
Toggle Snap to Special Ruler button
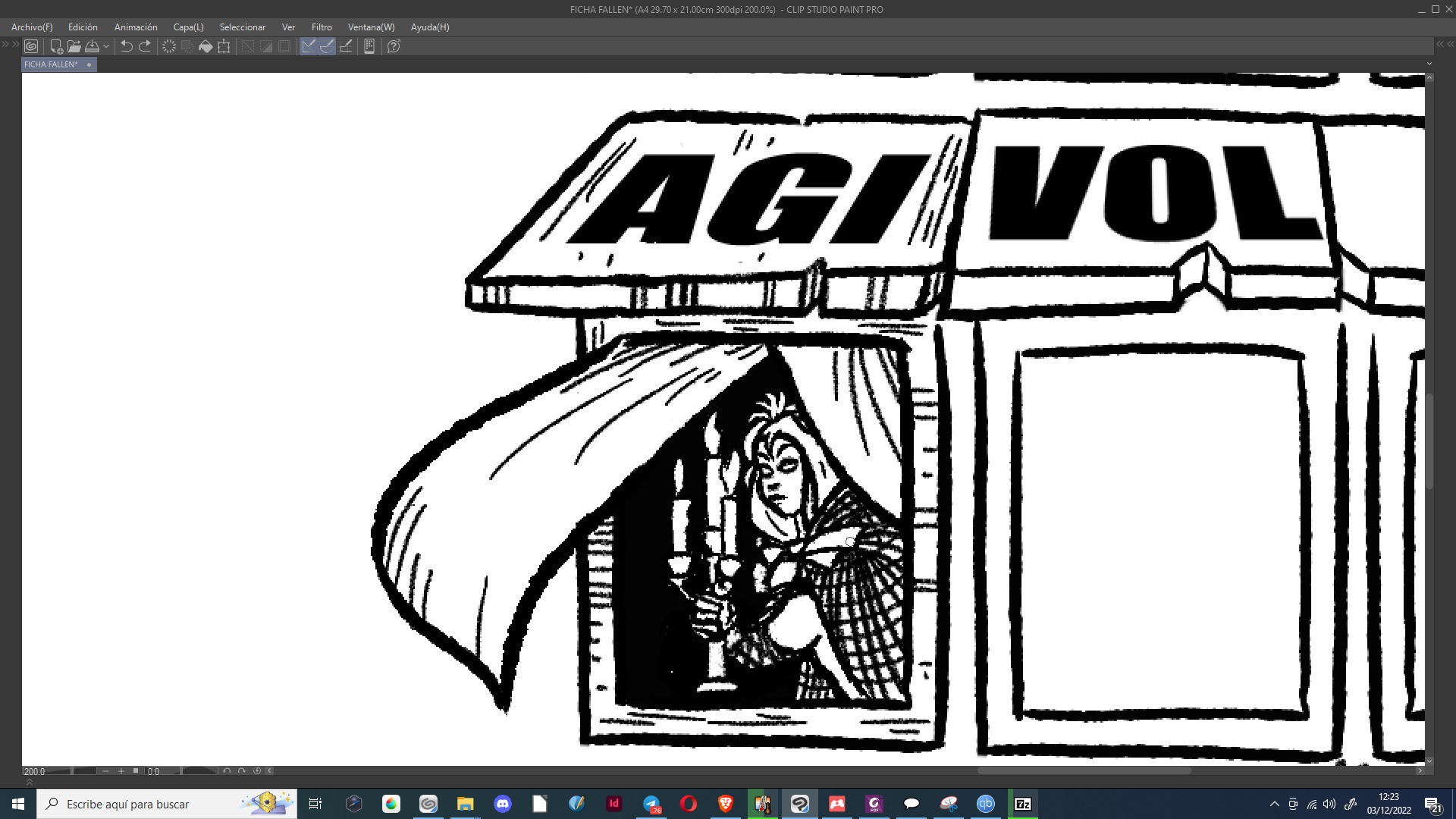[x=327, y=46]
